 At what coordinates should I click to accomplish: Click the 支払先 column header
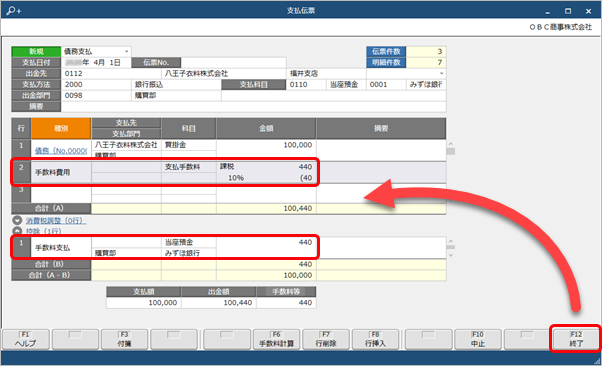click(126, 123)
